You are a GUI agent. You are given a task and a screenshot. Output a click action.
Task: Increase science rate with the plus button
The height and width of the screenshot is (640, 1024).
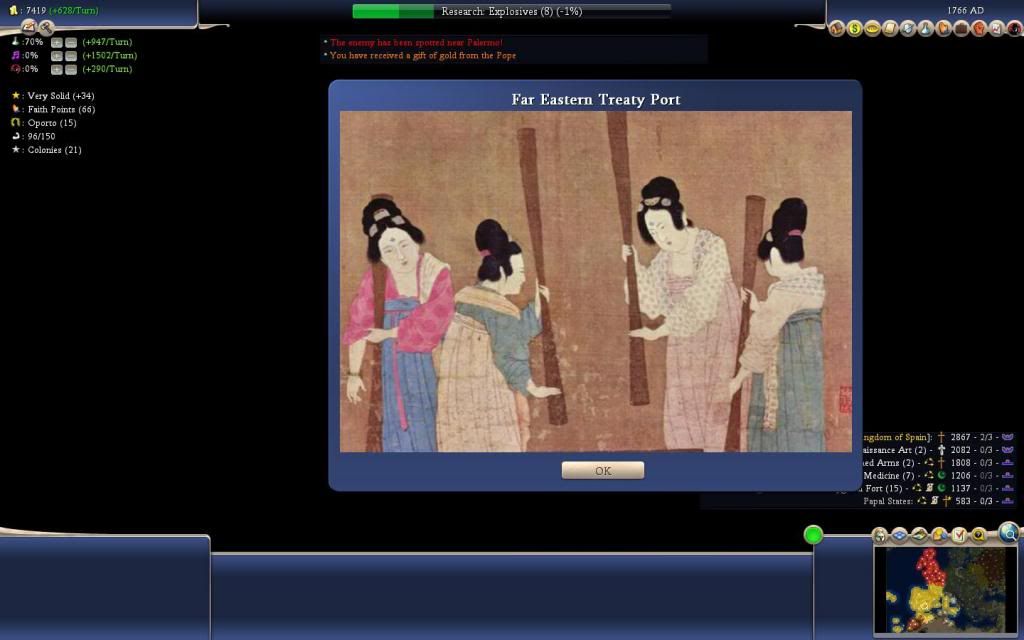coord(57,43)
